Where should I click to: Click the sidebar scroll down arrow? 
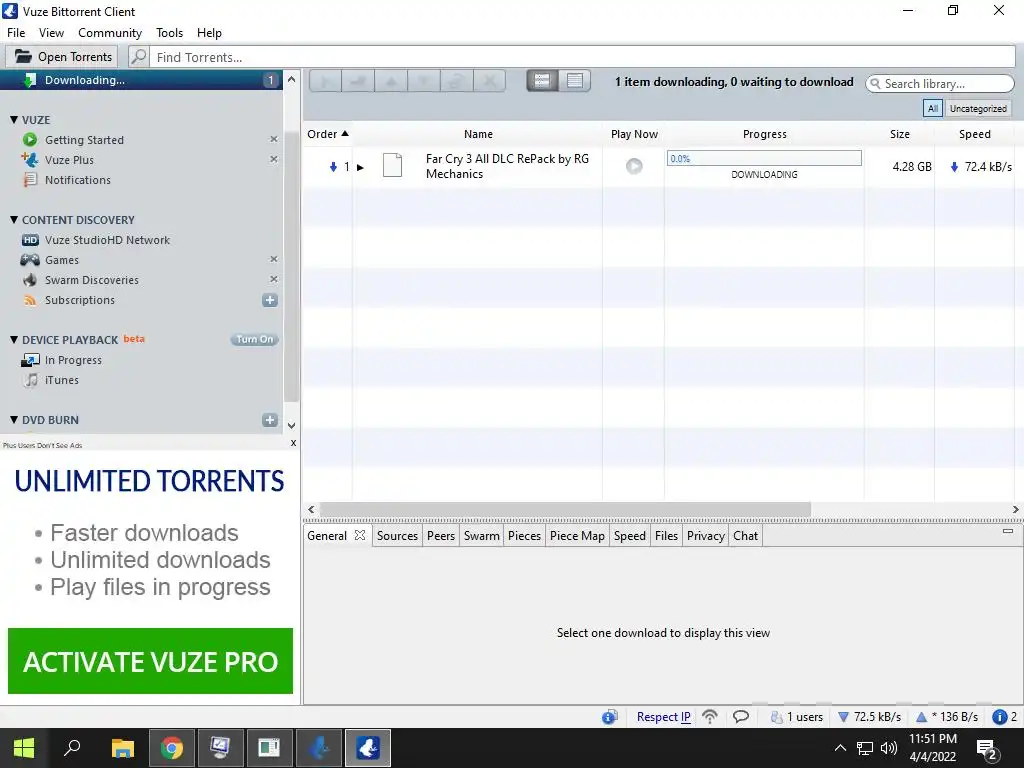(291, 425)
